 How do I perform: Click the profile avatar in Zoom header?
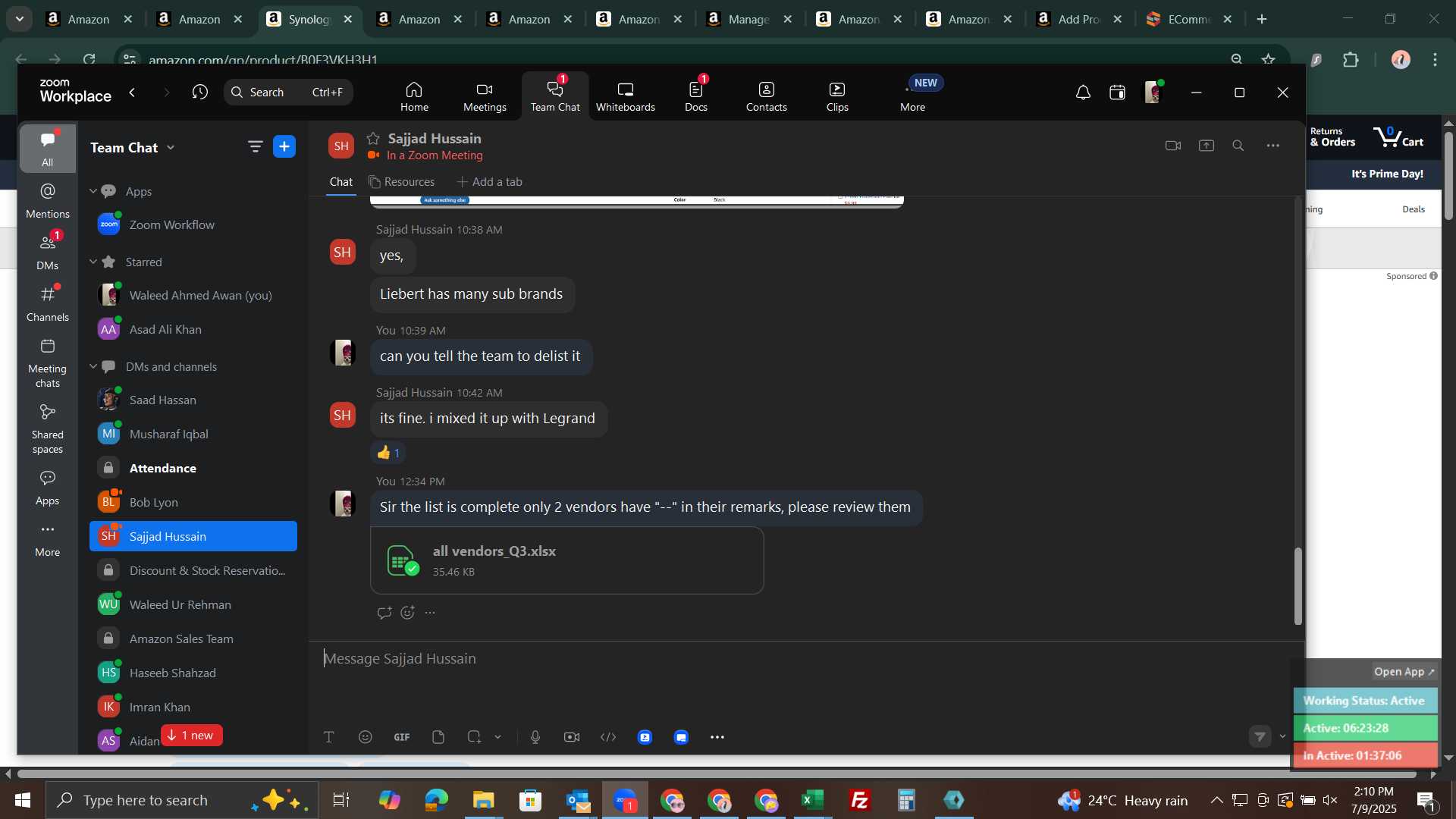pyautogui.click(x=1153, y=92)
